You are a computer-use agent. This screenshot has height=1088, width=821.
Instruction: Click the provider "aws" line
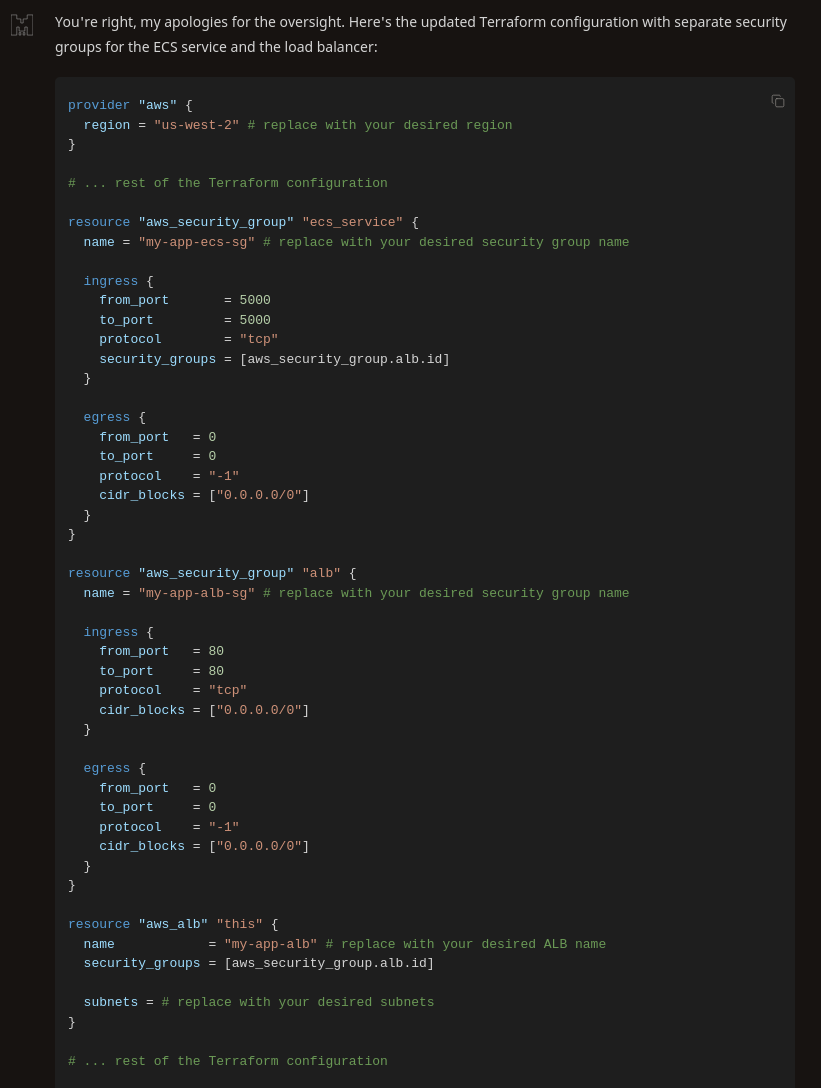click(x=130, y=105)
